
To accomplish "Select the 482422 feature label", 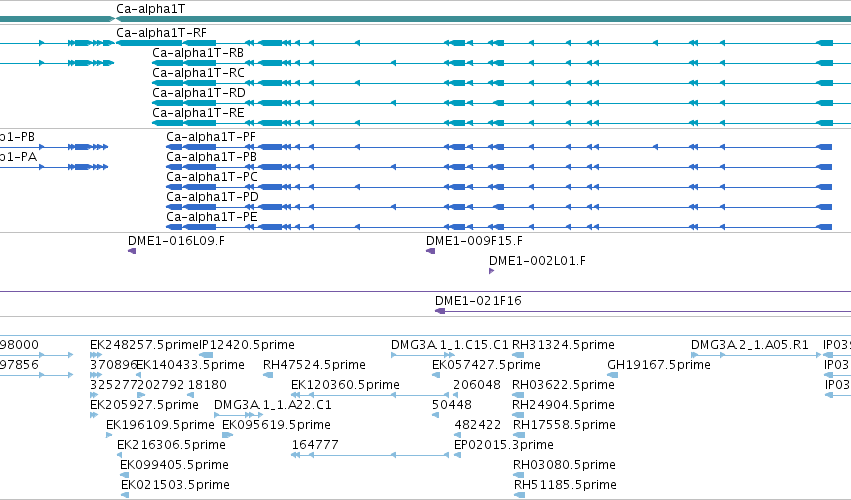I will pos(478,426).
